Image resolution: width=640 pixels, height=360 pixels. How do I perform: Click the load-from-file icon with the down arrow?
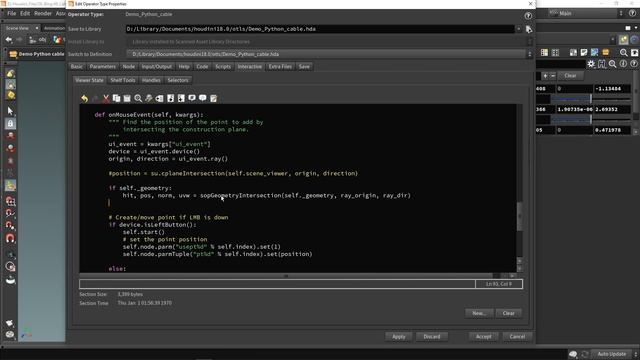(171, 98)
